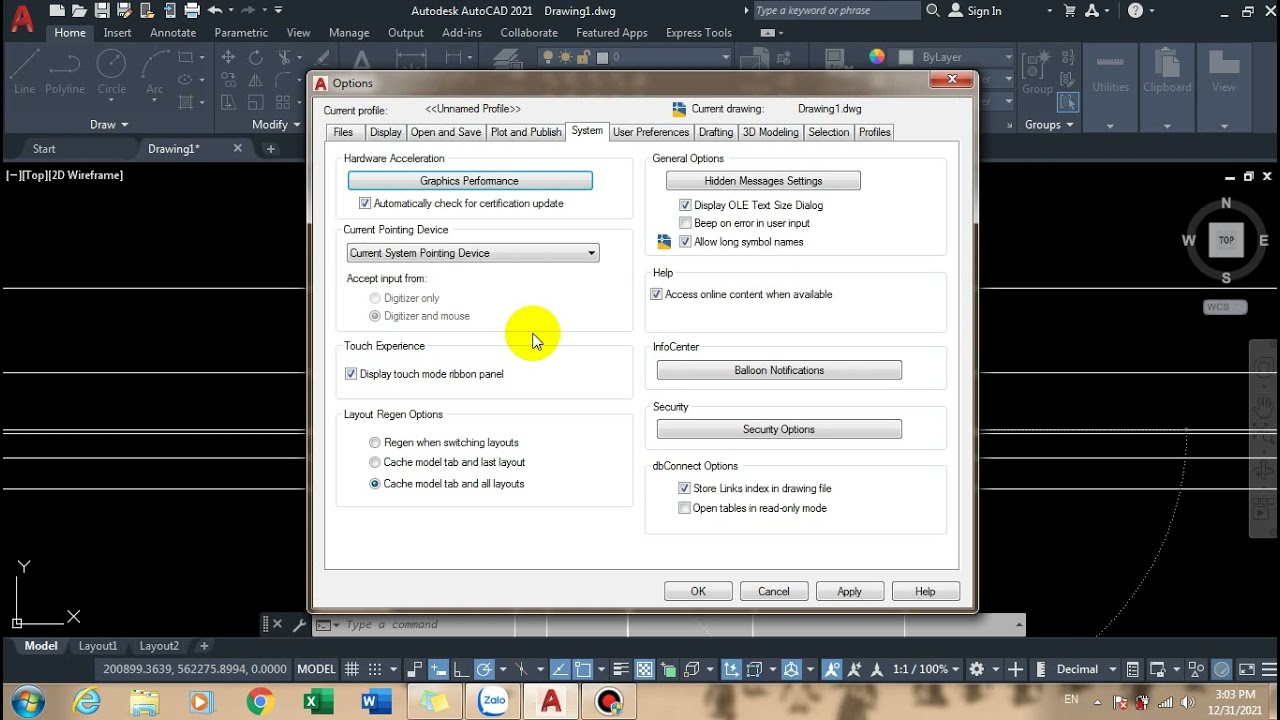Screen dimensions: 1280x720
Task: Select the Line tool in ribbon
Action: click(x=24, y=73)
